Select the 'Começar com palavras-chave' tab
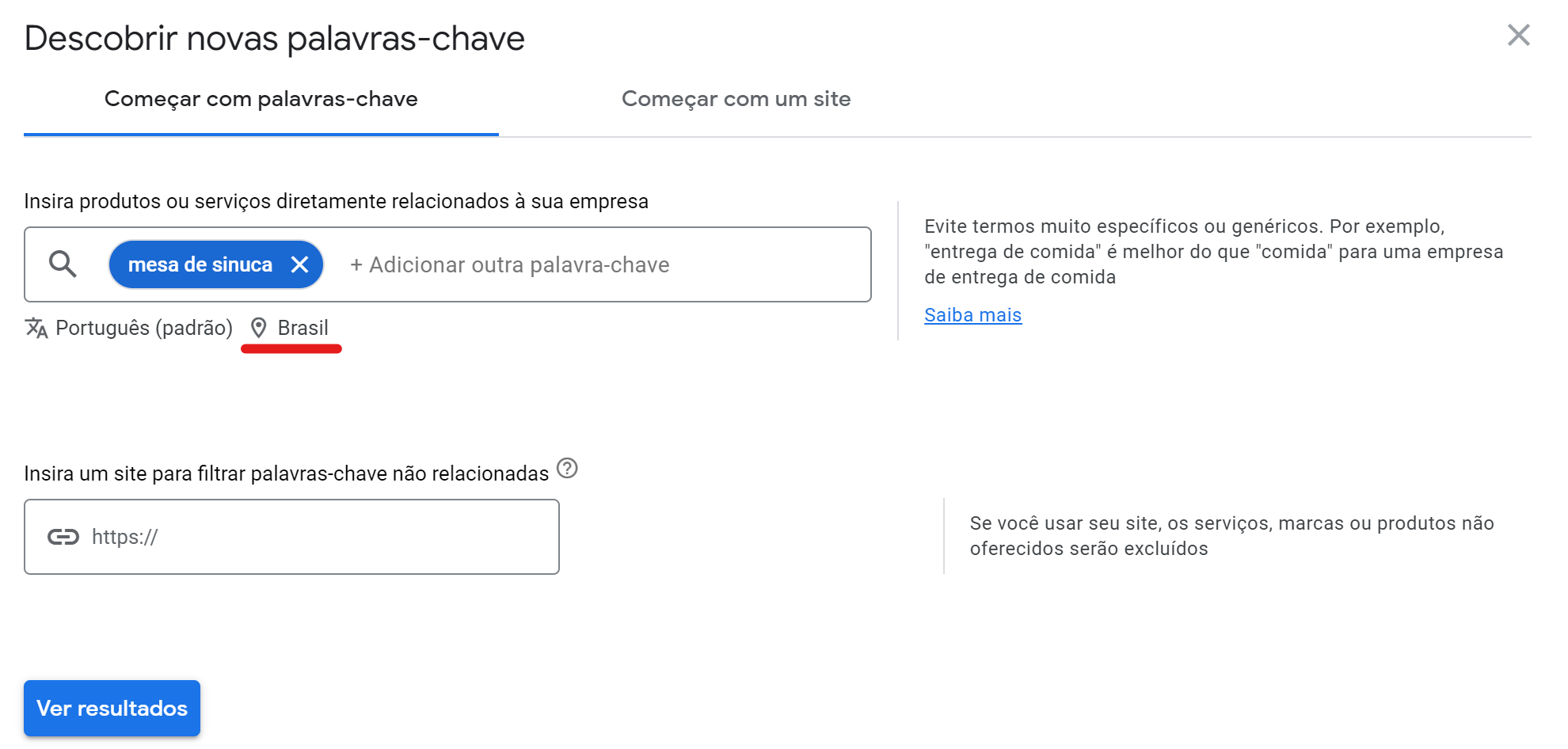This screenshot has width=1568, height=749. point(261,98)
